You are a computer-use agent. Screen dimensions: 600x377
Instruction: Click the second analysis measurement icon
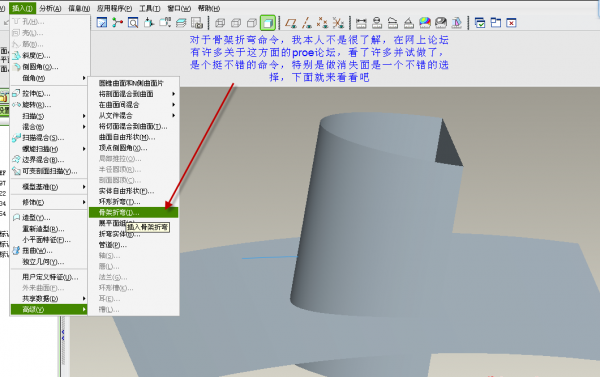377,23
